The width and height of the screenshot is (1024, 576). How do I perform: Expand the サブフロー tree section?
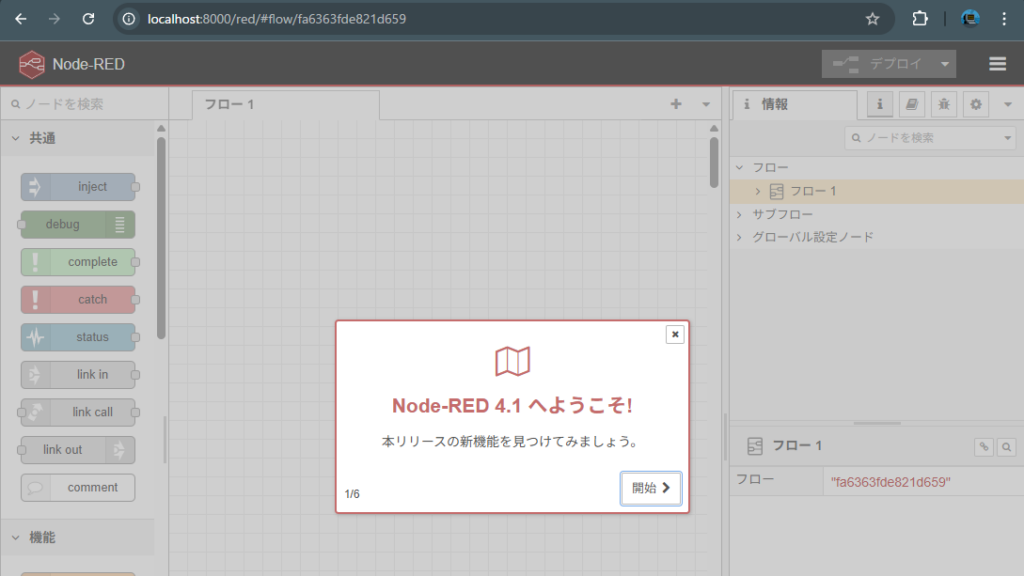(739, 215)
